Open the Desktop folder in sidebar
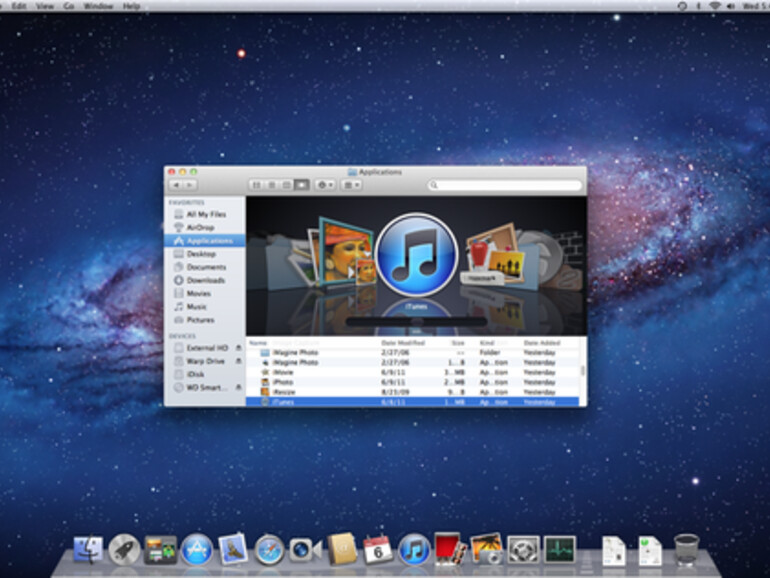 click(205, 254)
